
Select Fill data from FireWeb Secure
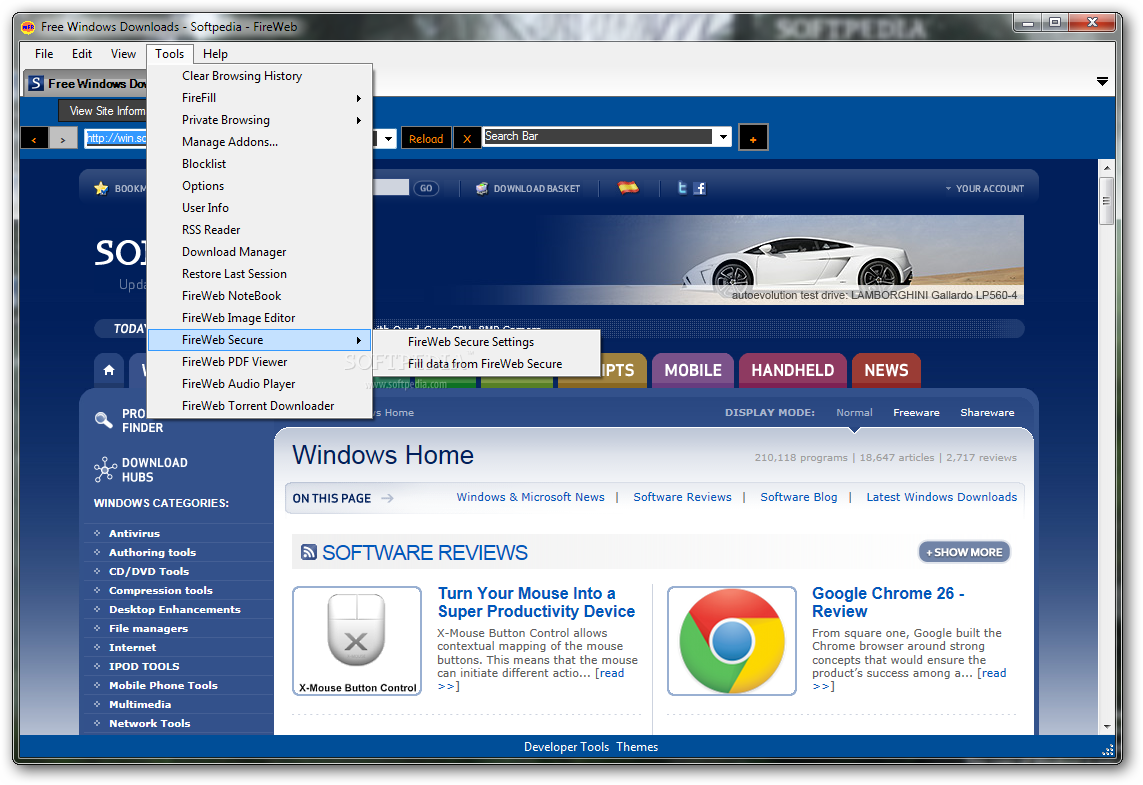[487, 364]
